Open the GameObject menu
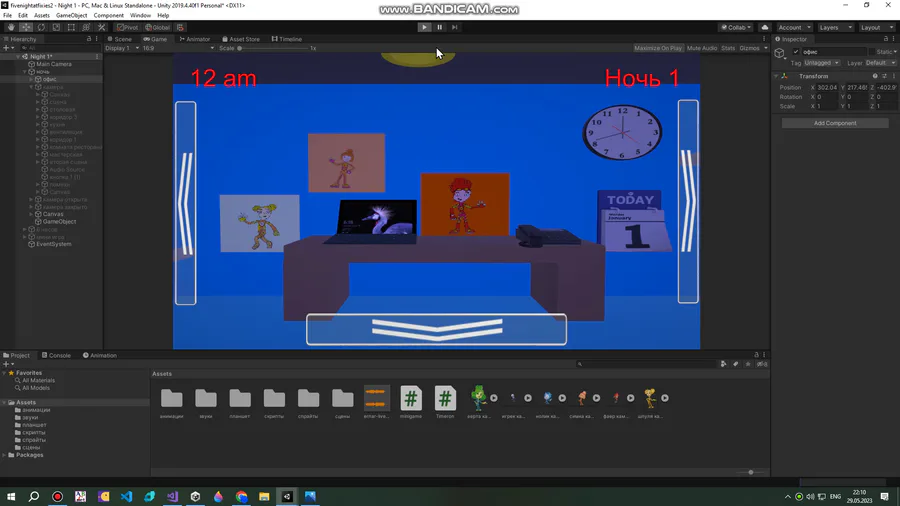 pos(71,15)
